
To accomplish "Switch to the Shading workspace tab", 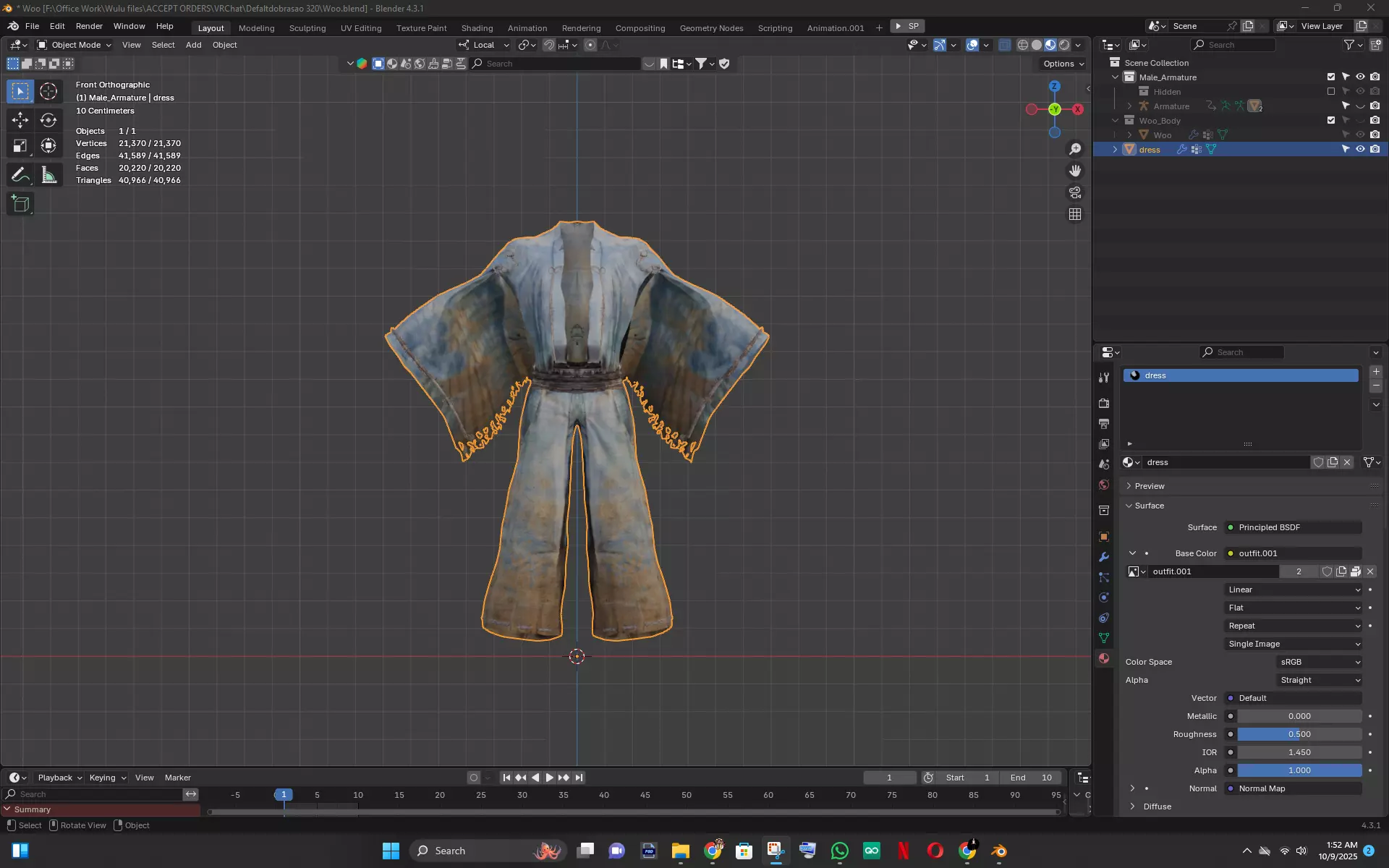I will [x=477, y=28].
